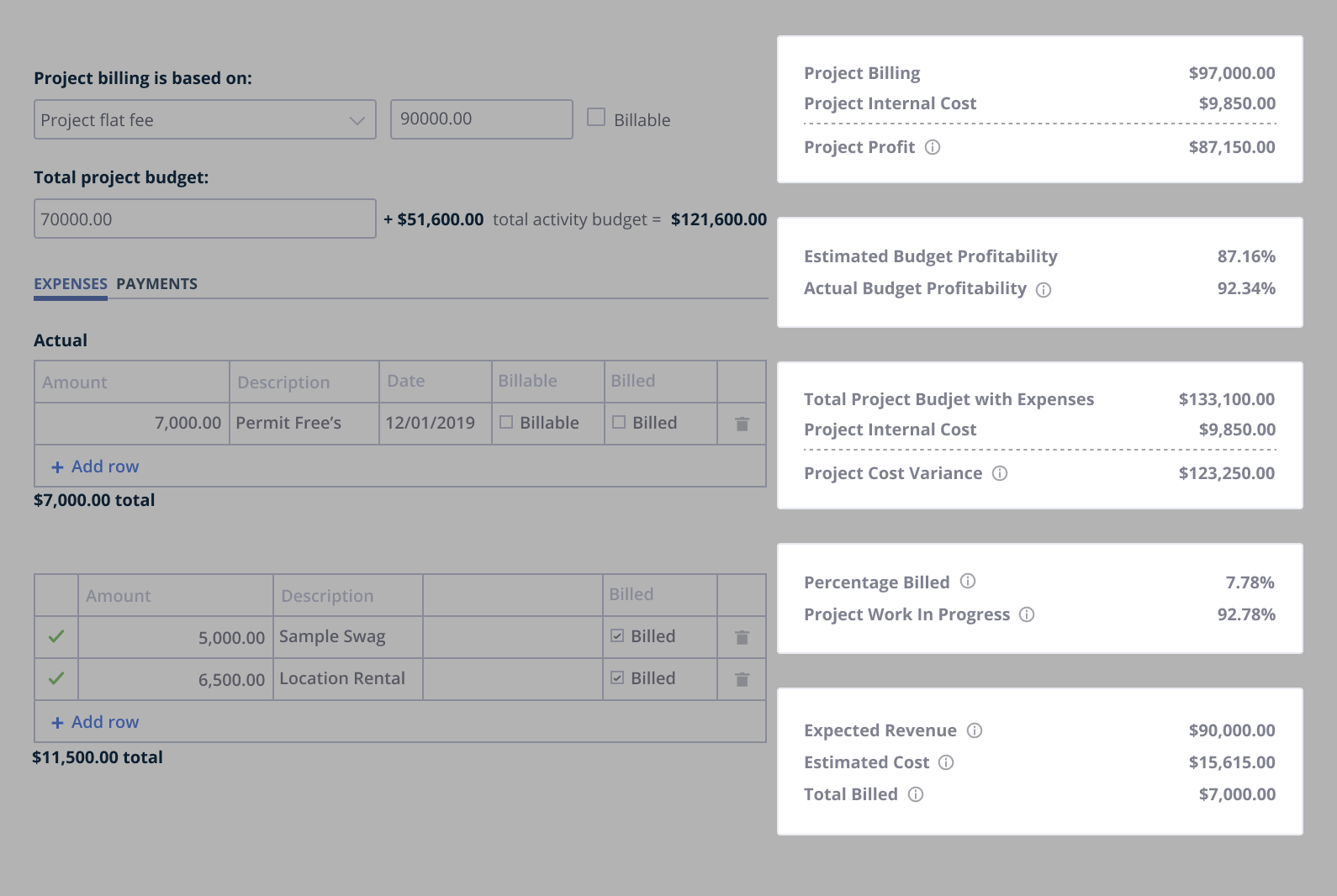Delete the Sample Swag row
This screenshot has height=896, width=1337.
pyautogui.click(x=742, y=637)
